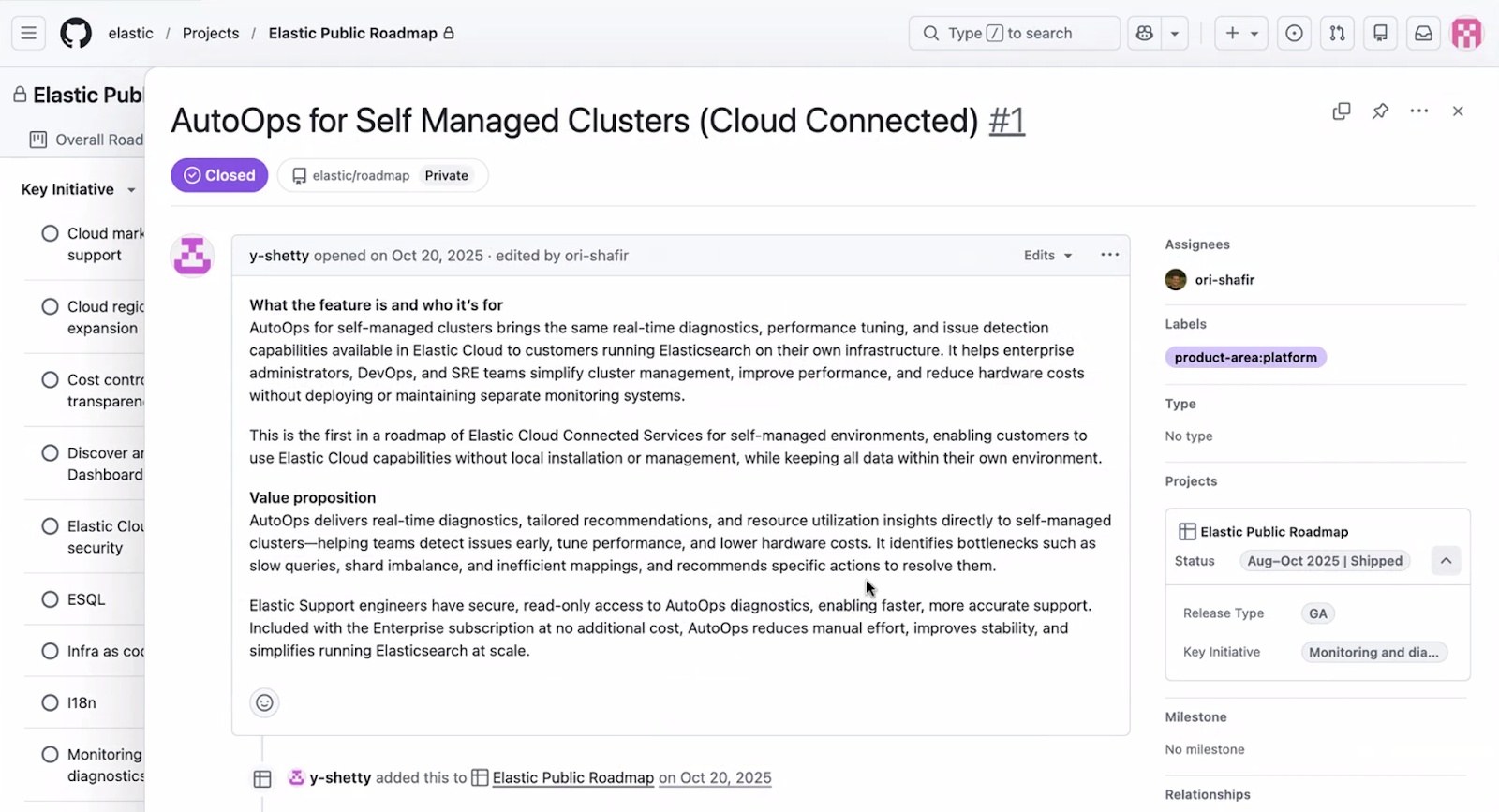Click the GitHub logo home icon
Screen dimensions: 1499x812
(76, 33)
